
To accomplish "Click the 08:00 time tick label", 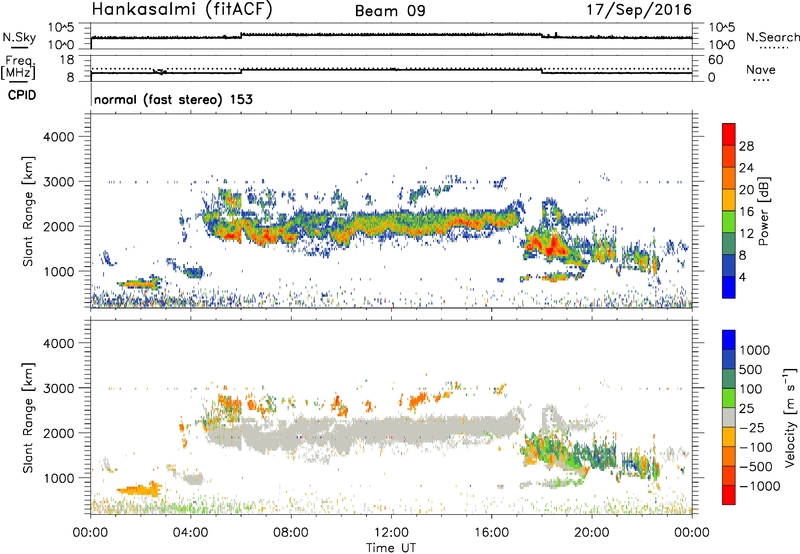I will tap(291, 533).
